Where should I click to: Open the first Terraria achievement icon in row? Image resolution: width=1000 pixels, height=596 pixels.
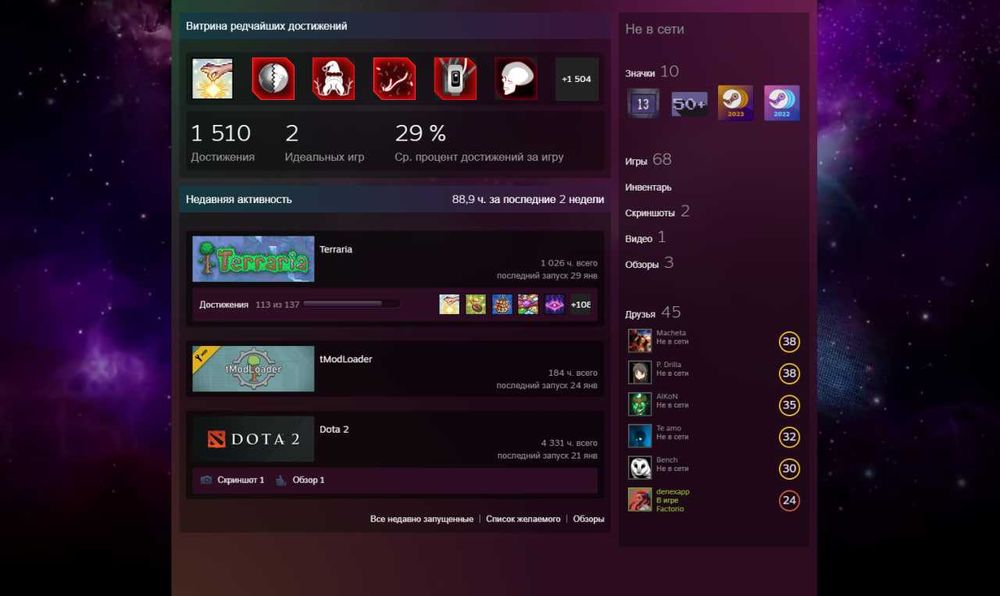[x=449, y=305]
